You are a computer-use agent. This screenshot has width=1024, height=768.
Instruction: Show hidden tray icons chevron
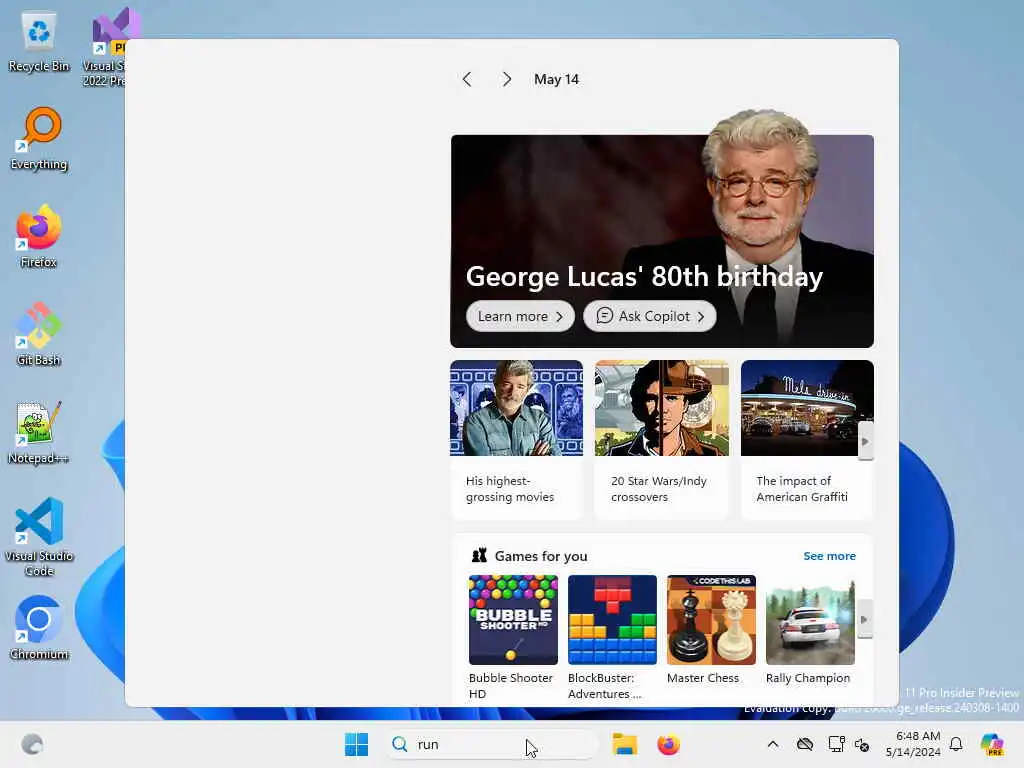coord(773,744)
